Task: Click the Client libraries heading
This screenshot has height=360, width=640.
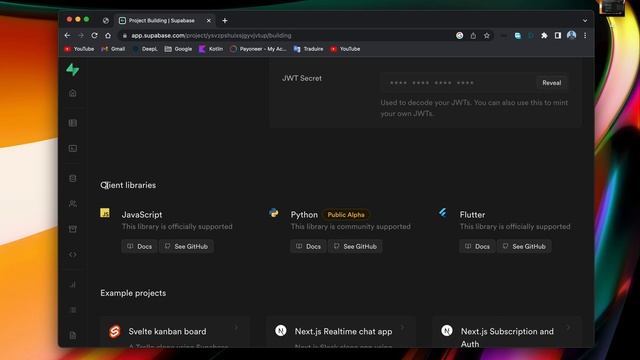Action: [x=128, y=185]
